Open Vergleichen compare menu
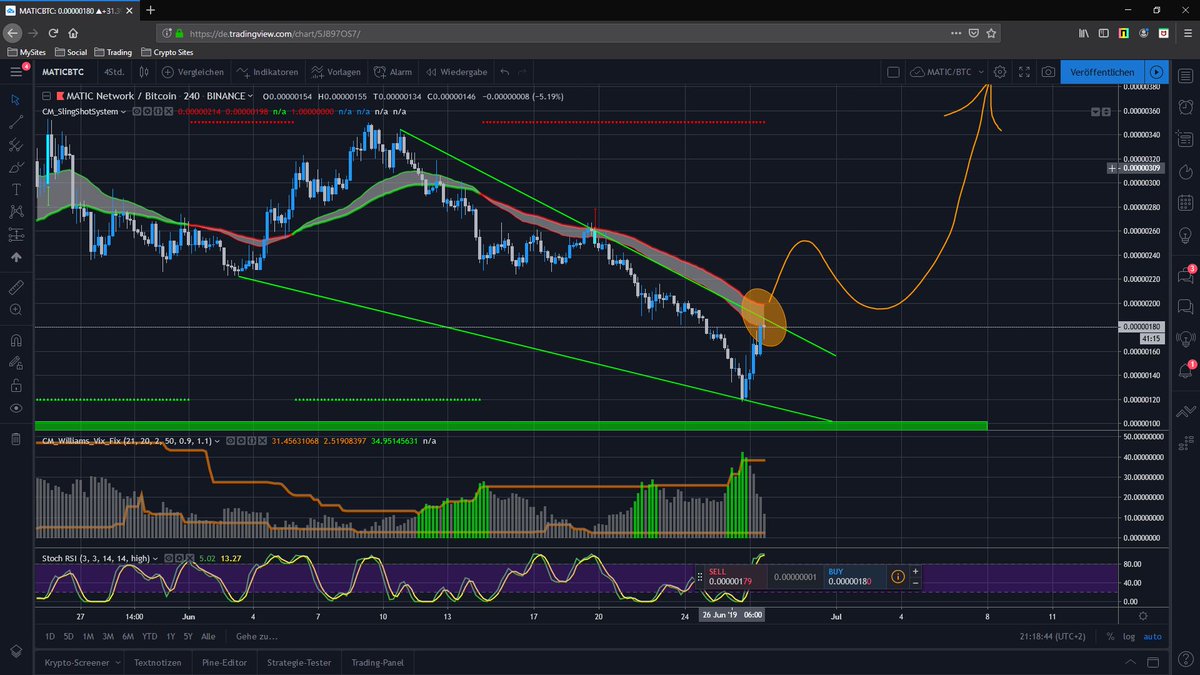The width and height of the screenshot is (1200, 675). point(193,72)
